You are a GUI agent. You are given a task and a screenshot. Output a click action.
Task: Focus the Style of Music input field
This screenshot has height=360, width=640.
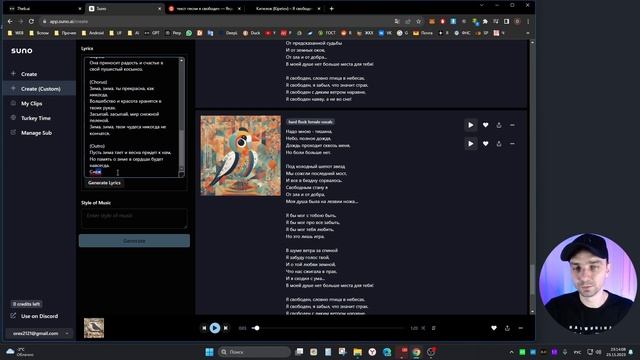coord(134,218)
